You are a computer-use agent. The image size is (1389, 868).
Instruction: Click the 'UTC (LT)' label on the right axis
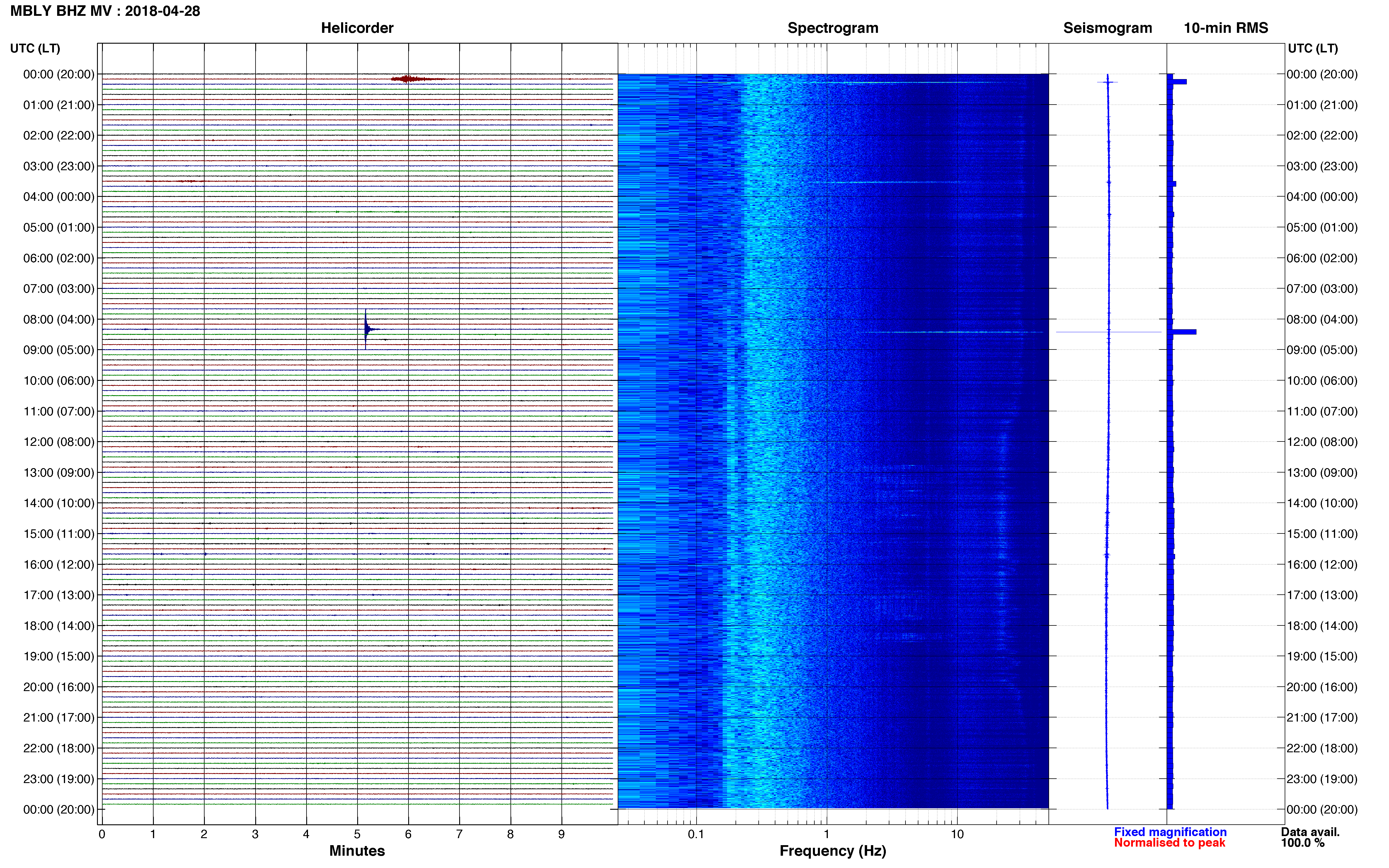pos(1313,48)
